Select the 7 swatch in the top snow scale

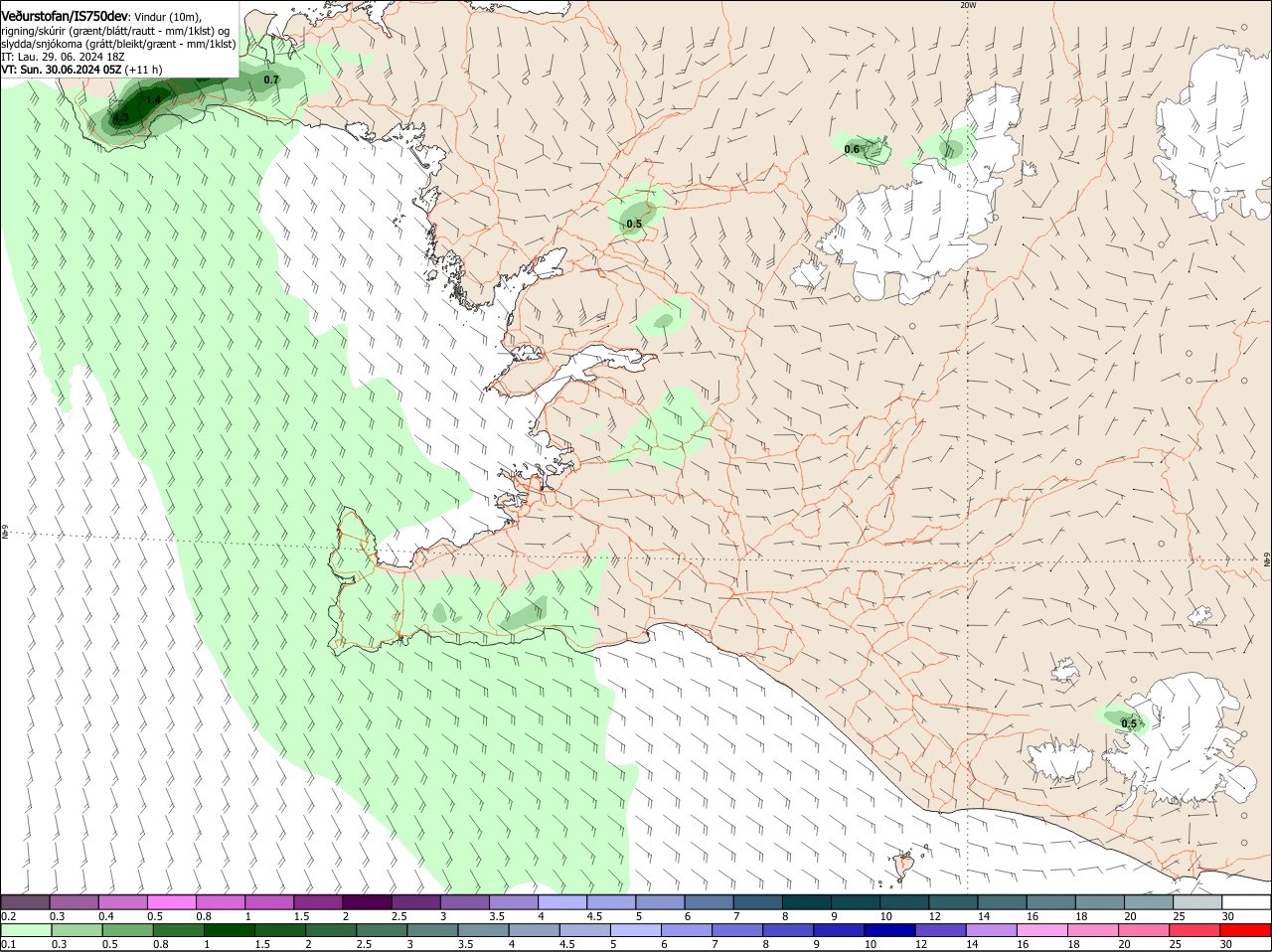click(x=757, y=902)
